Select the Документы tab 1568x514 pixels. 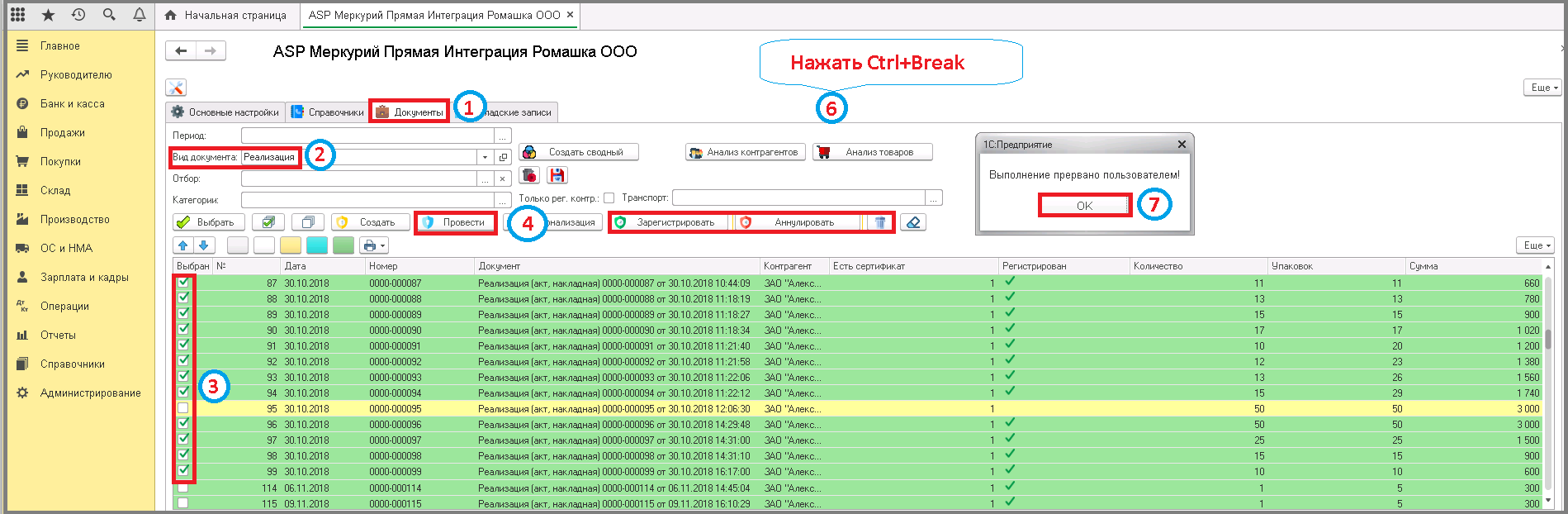pos(410,112)
